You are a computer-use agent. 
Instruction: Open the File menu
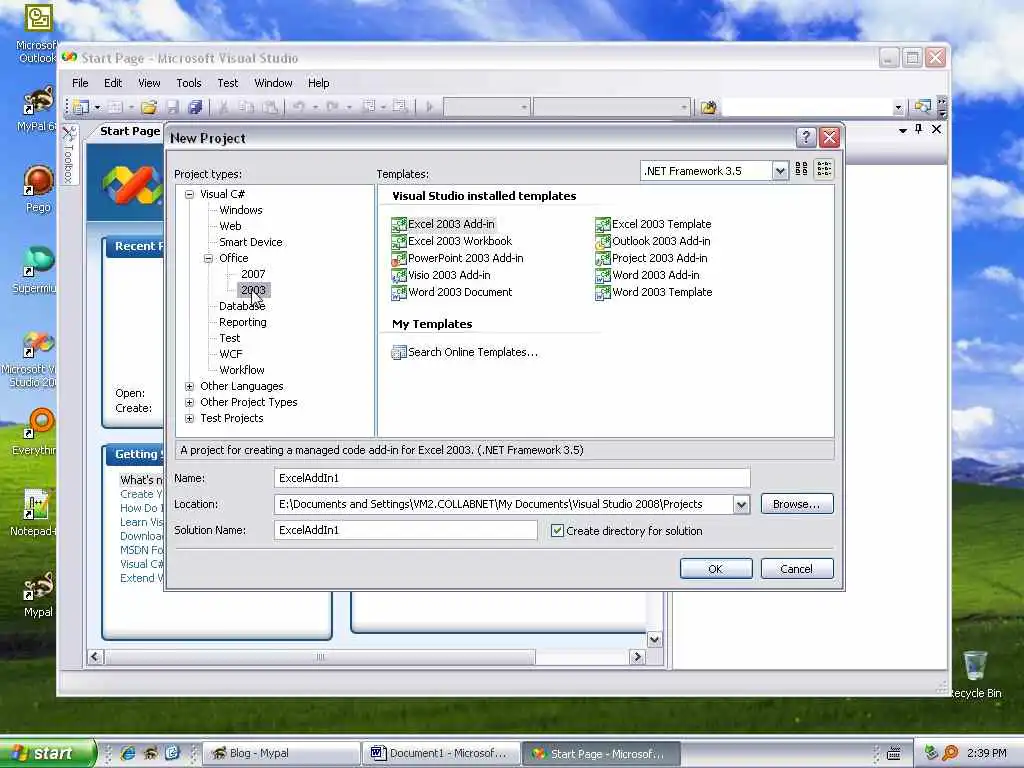tap(80, 83)
